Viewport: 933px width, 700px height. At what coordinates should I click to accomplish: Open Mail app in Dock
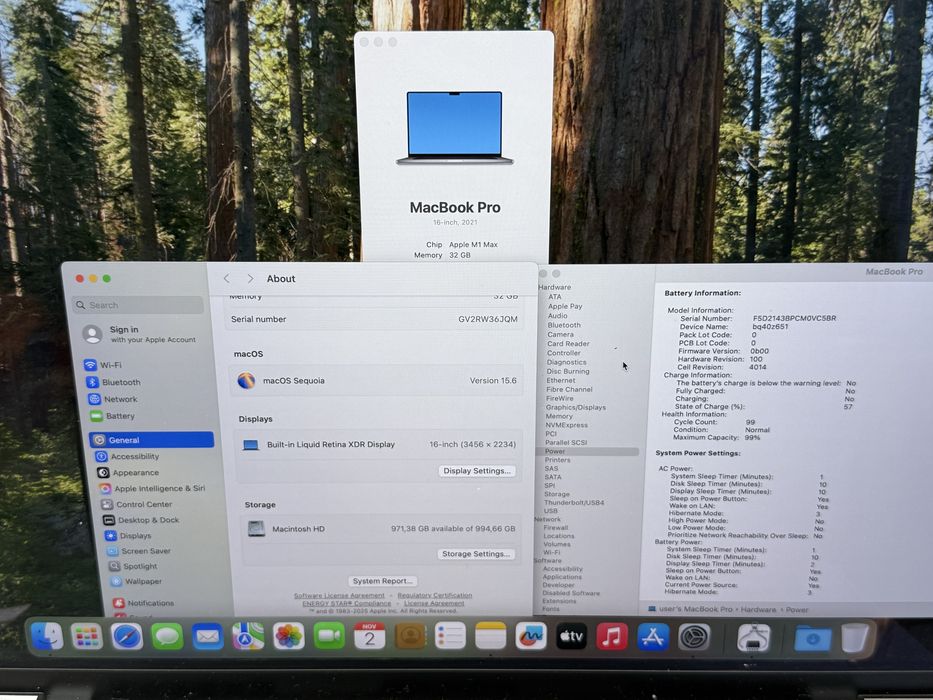click(208, 637)
